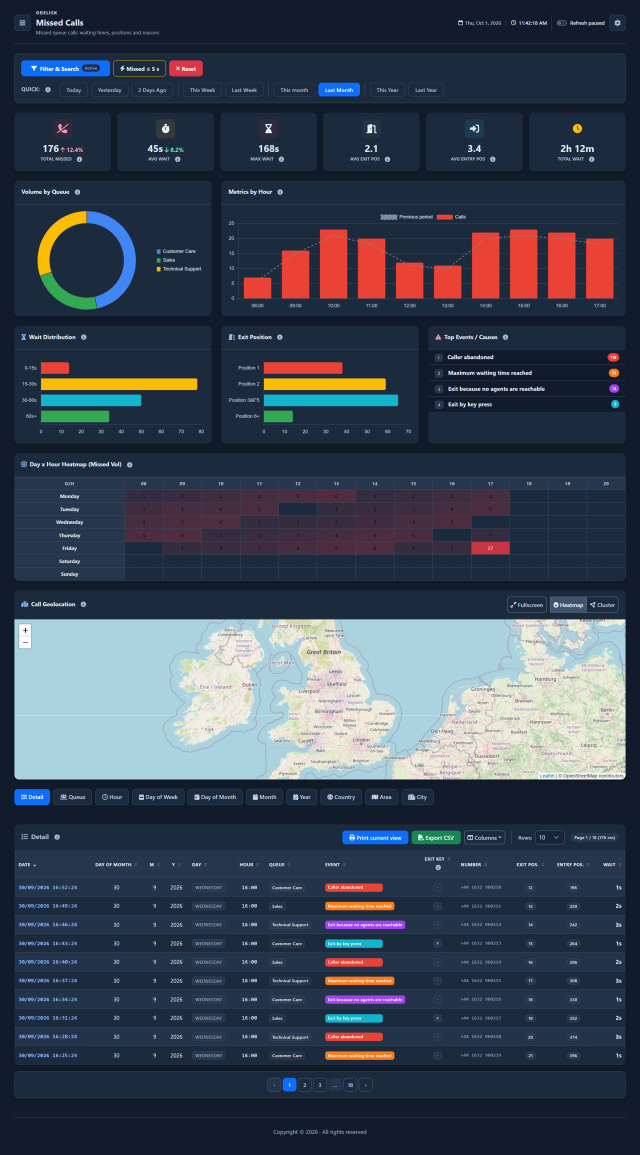
Task: Select the Last Month quick range
Action: [x=339, y=90]
